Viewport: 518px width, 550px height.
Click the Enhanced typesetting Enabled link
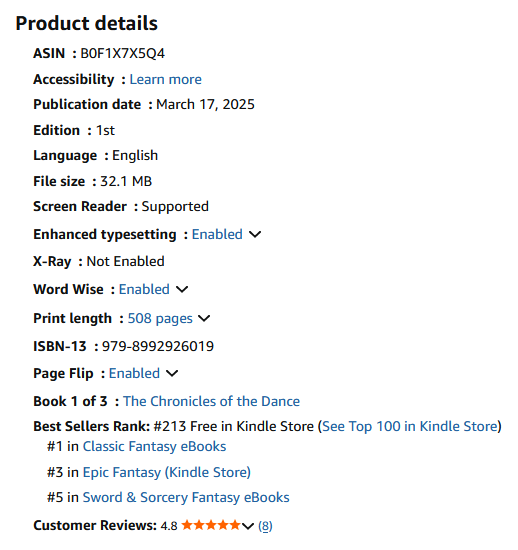pyautogui.click(x=217, y=234)
